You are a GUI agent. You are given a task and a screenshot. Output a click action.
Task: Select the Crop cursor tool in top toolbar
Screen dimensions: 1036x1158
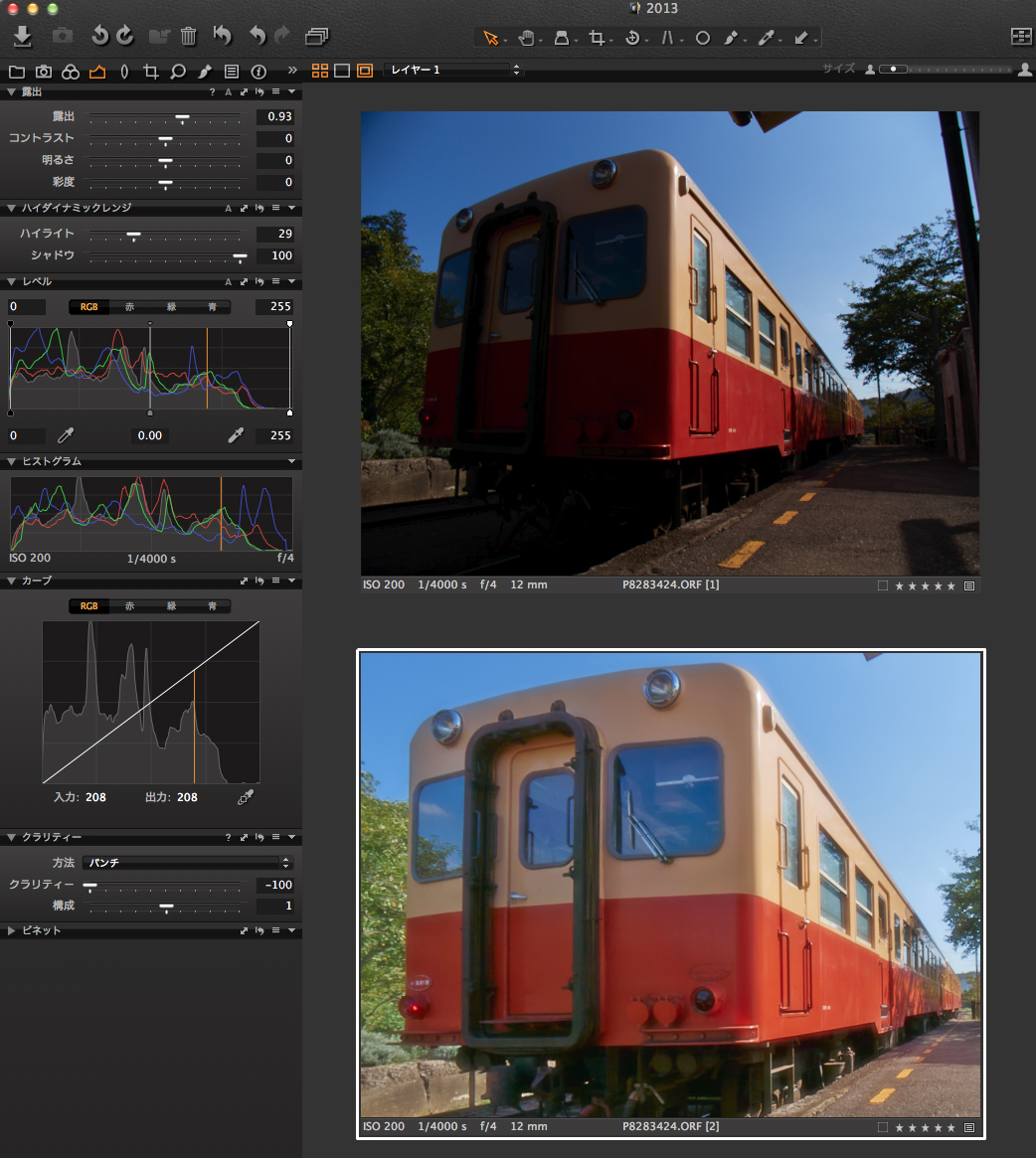pos(597,38)
